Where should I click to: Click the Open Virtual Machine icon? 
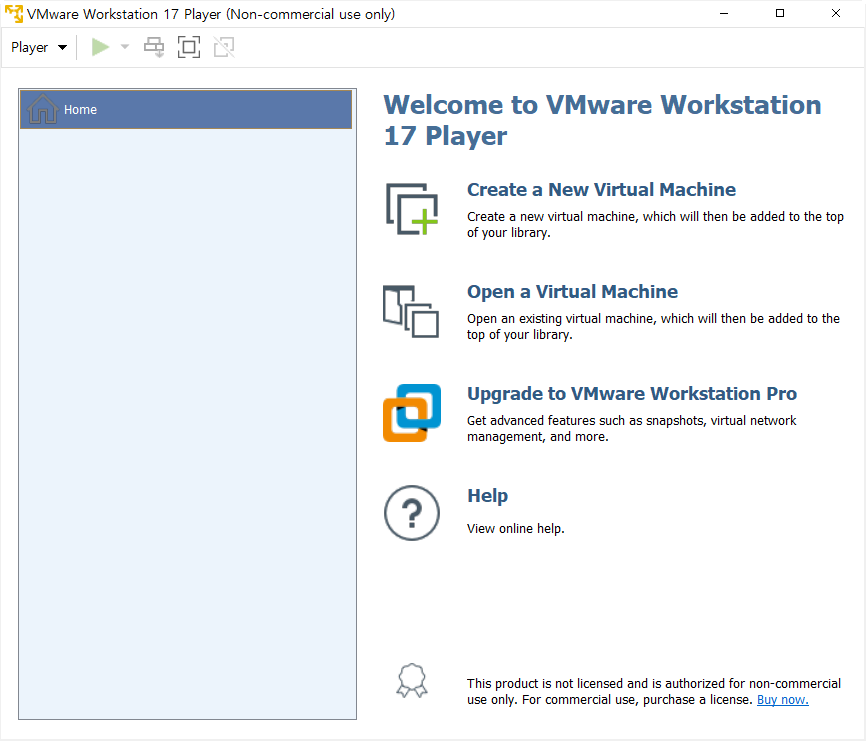(x=411, y=311)
